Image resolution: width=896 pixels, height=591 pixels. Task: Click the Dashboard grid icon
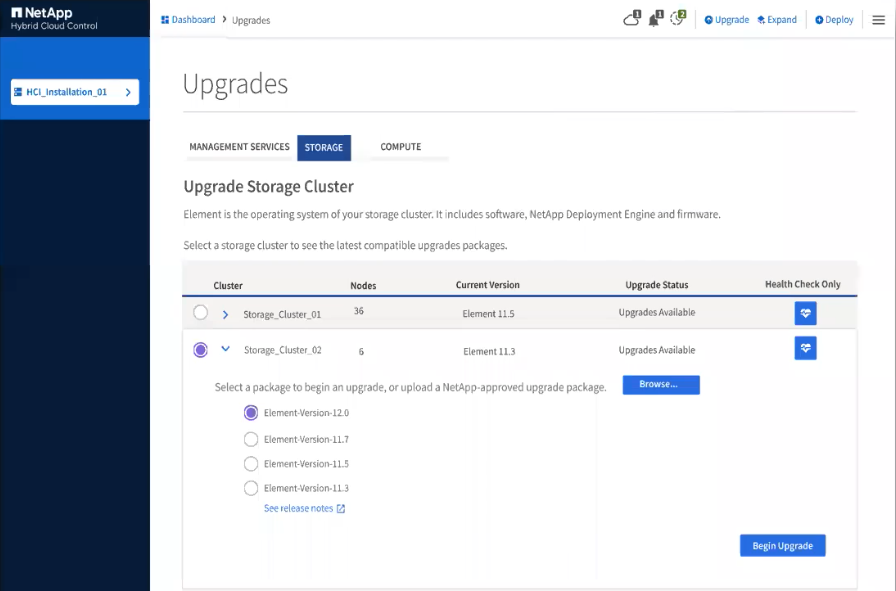165,19
